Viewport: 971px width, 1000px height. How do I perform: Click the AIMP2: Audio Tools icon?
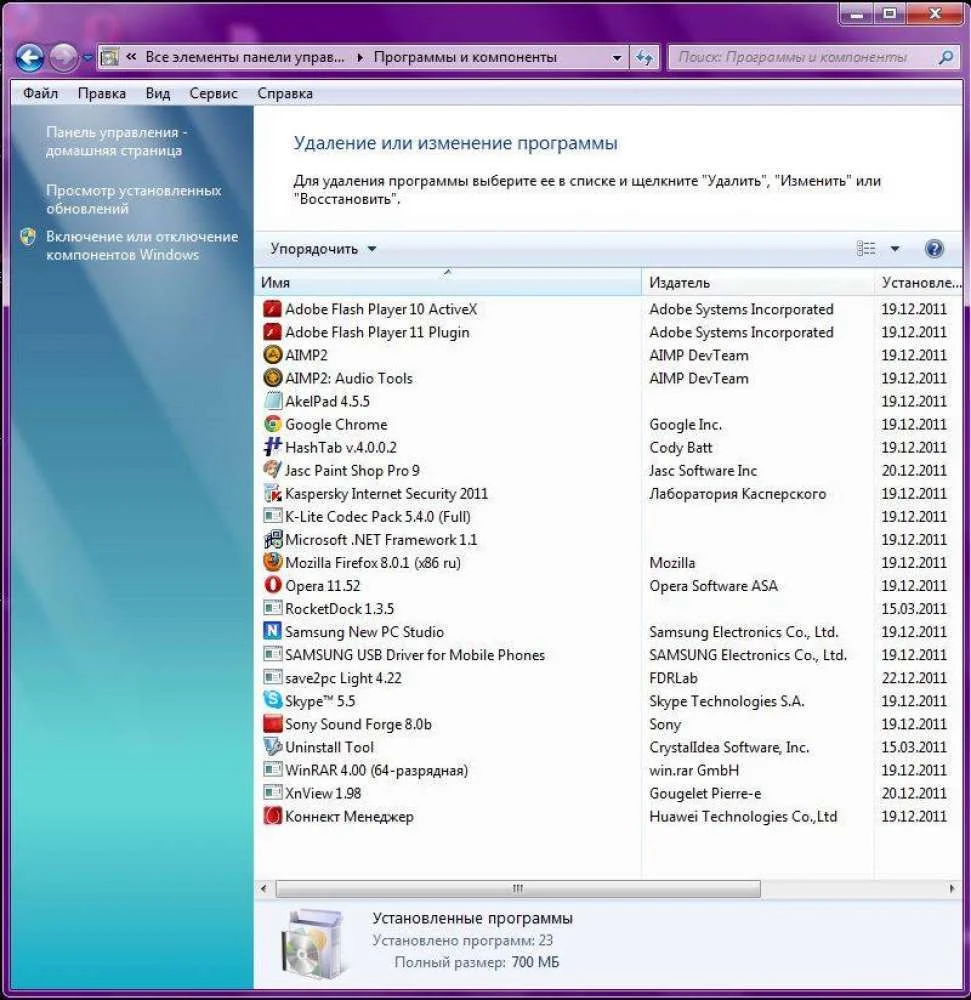(272, 378)
